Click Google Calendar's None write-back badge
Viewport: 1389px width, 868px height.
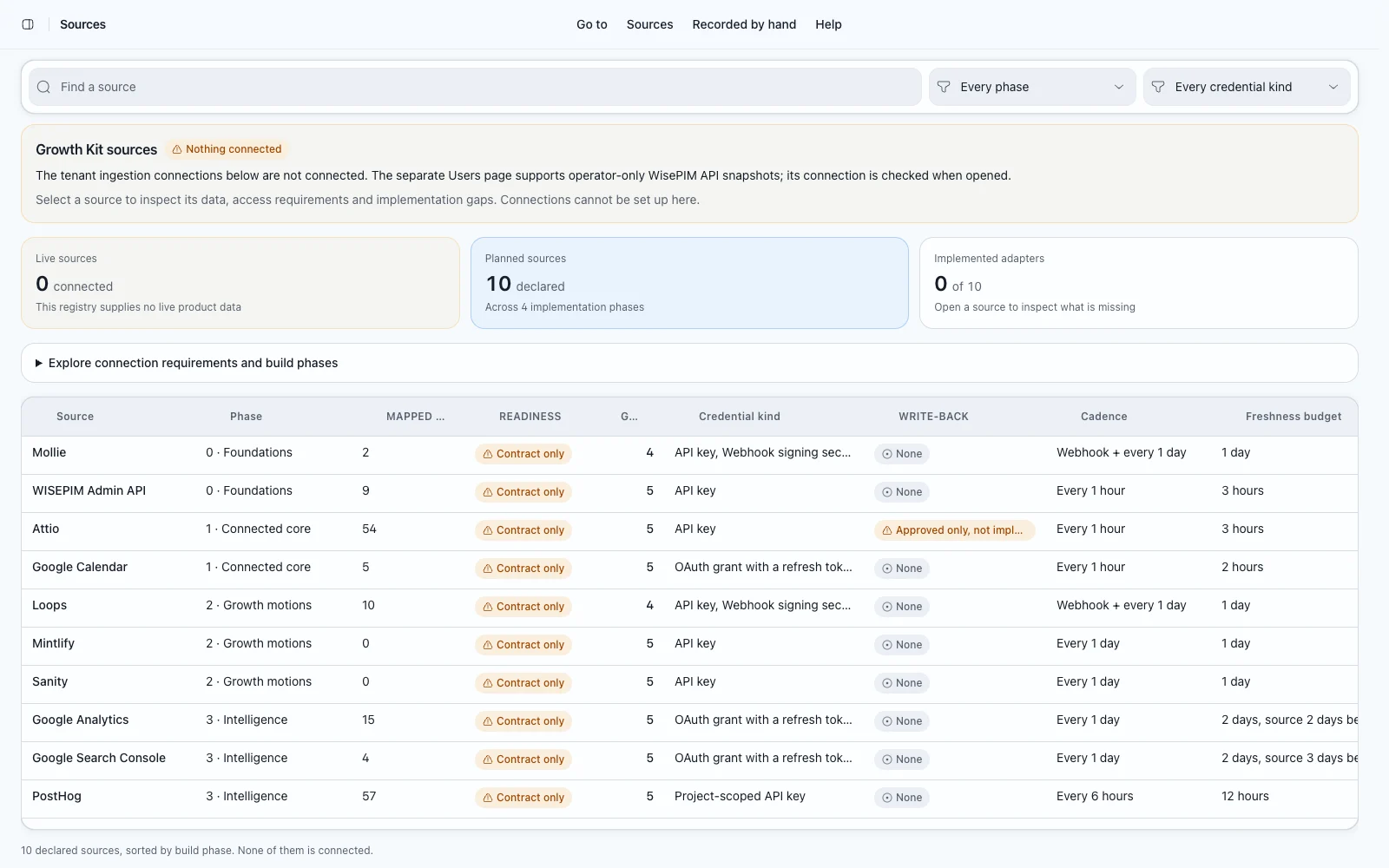click(x=902, y=569)
